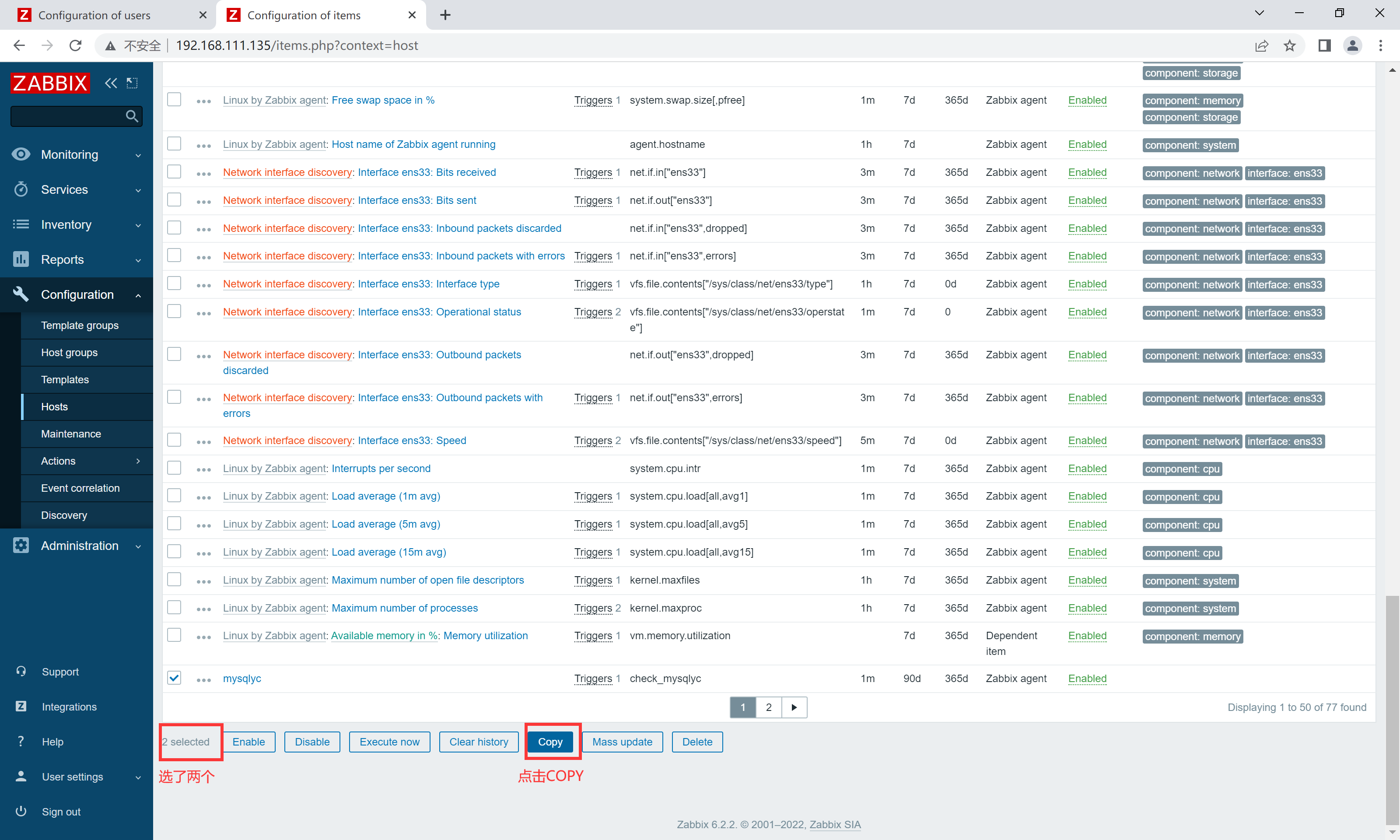Screen dimensions: 1400x840
Task: Open Template groups in Configuration menu
Action: [x=80, y=325]
